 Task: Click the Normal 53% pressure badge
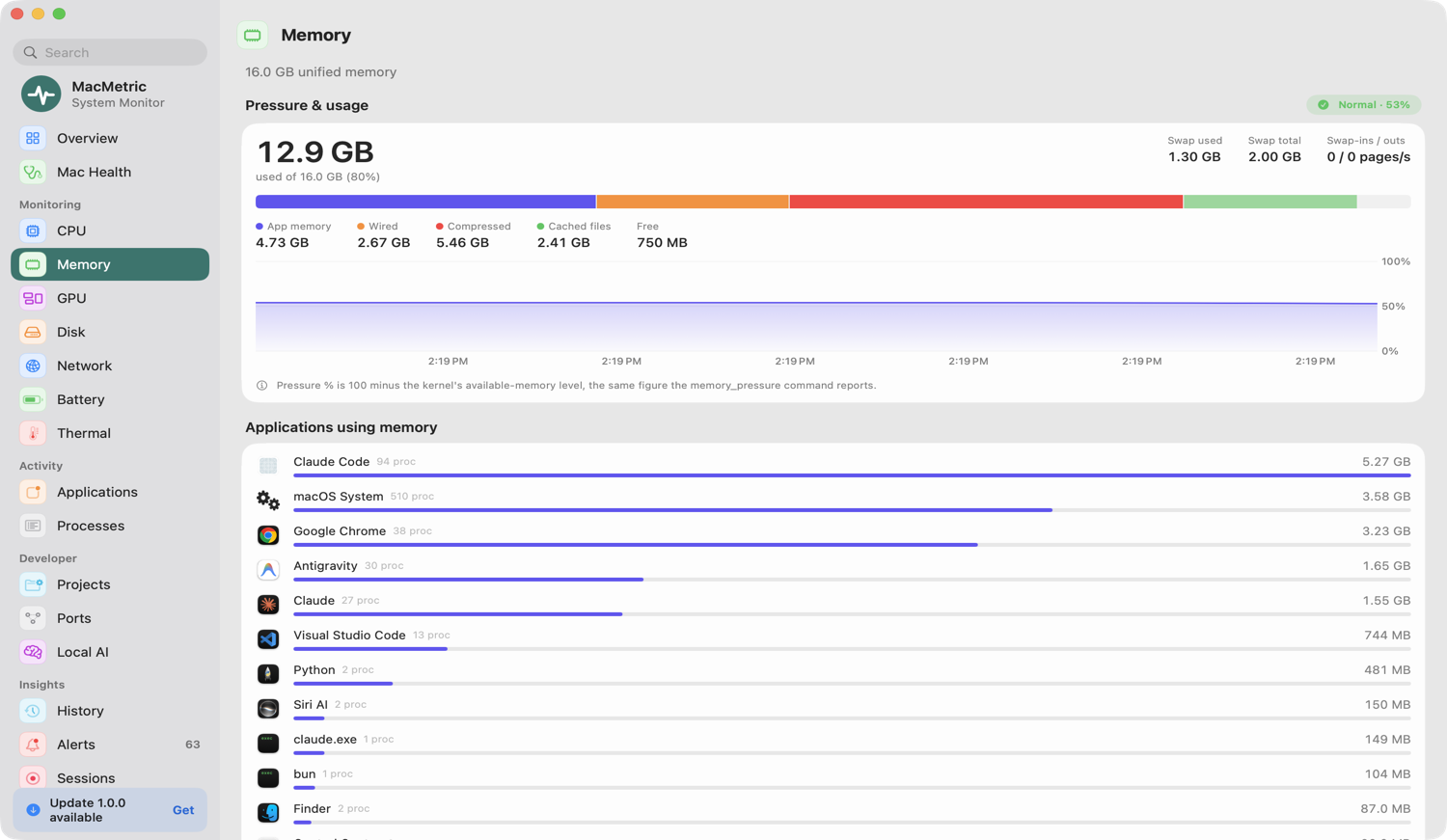pyautogui.click(x=1364, y=105)
